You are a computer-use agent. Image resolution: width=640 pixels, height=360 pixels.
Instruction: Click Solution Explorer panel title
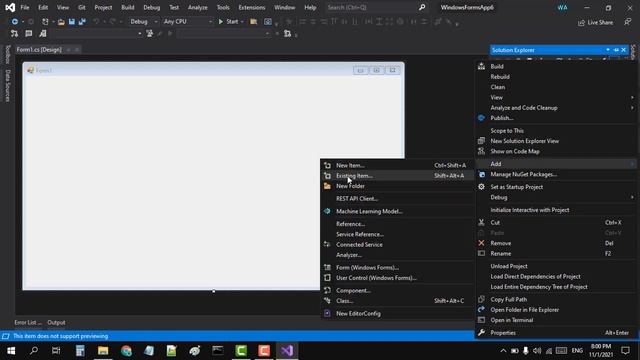click(x=513, y=50)
